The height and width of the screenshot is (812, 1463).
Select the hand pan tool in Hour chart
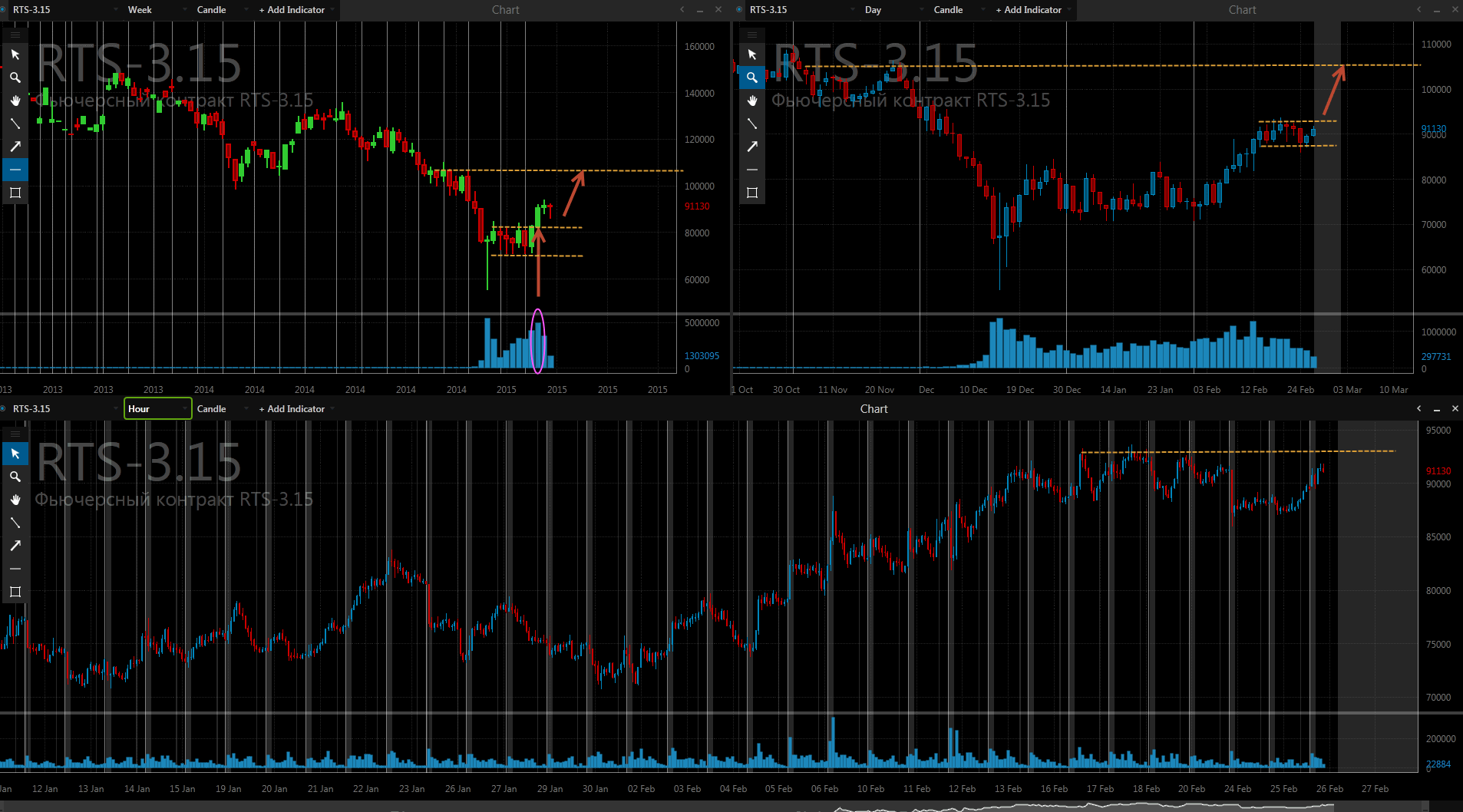click(15, 500)
